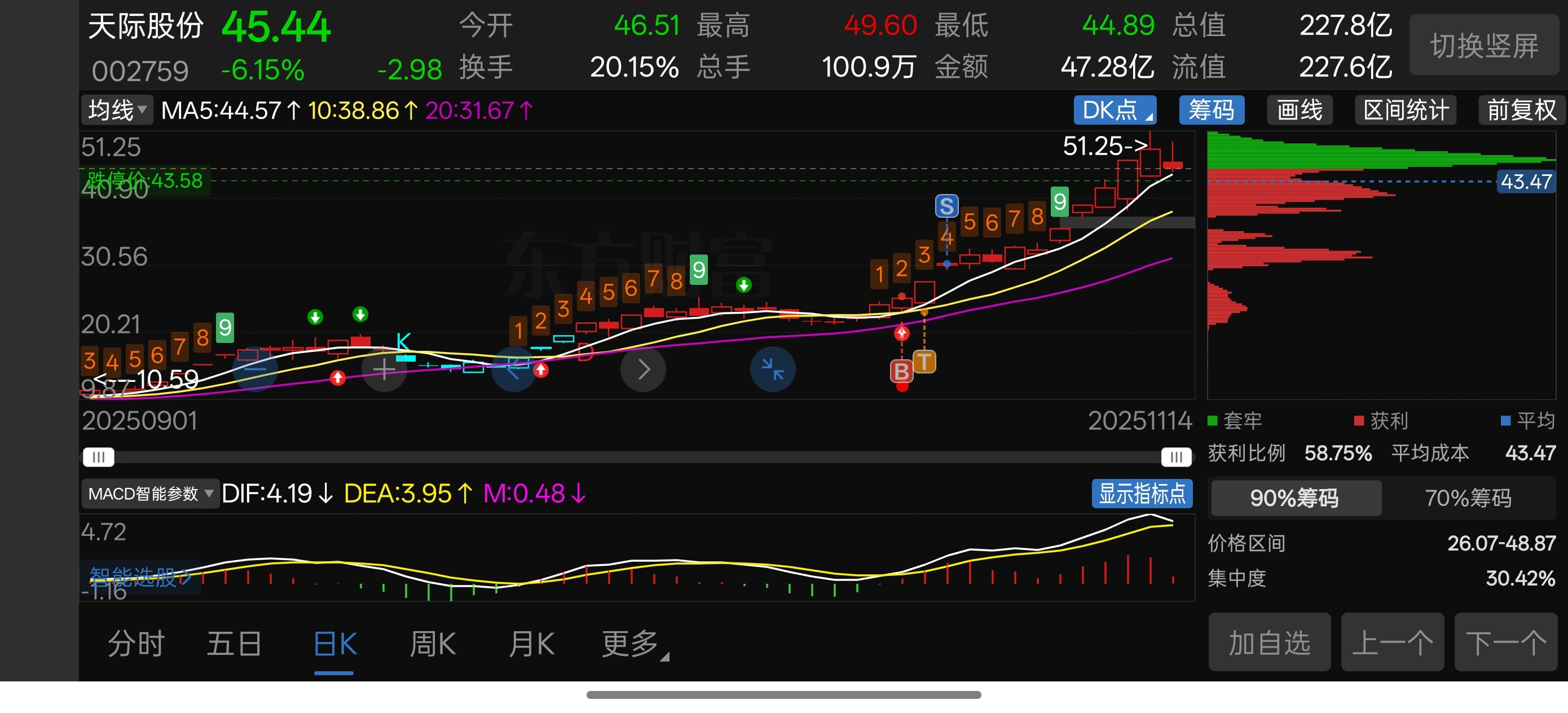Open the 均线 indicator dropdown

[117, 110]
